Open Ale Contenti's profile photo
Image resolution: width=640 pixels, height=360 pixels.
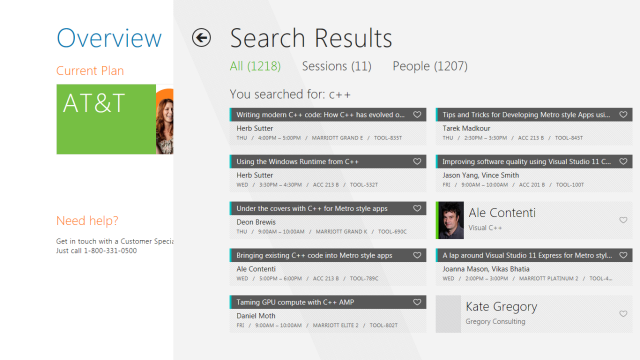[450, 220]
